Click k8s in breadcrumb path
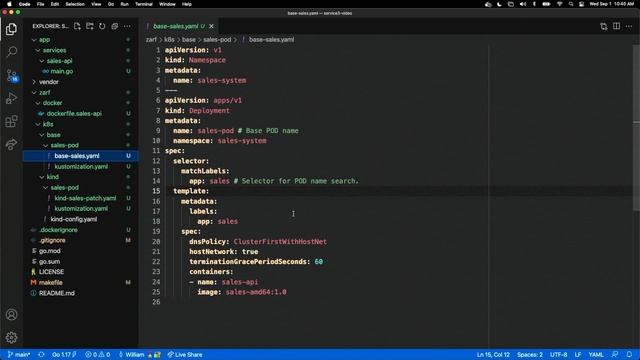This screenshot has height=360, width=640. pos(169,40)
